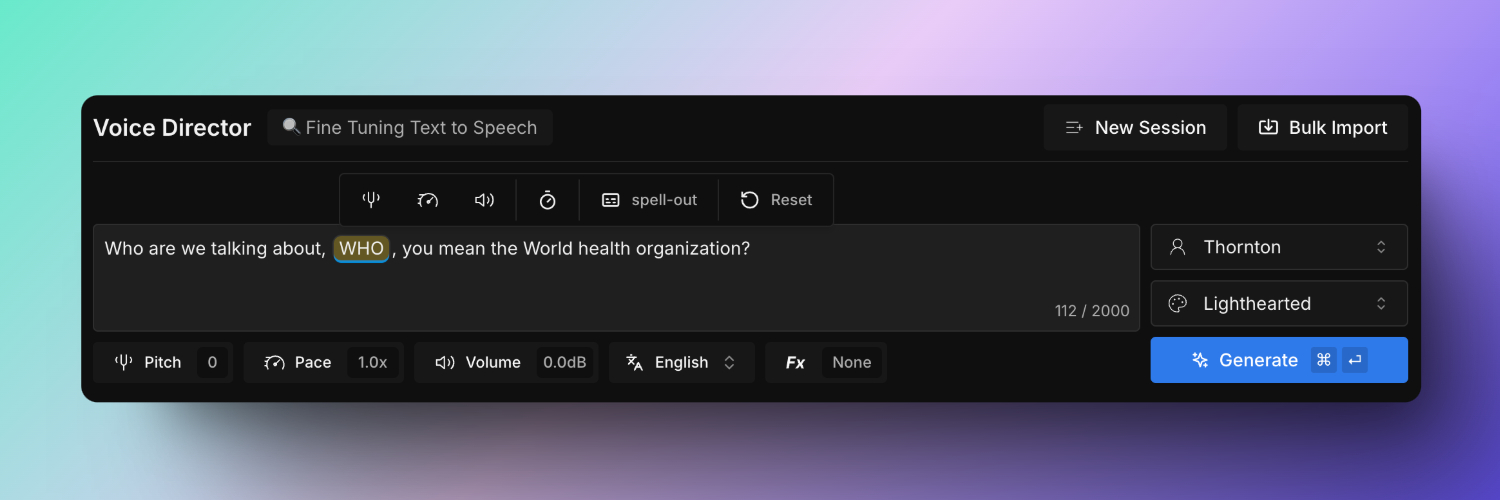Click the Fx effects label
Screen dimensions: 1500x500
click(795, 362)
